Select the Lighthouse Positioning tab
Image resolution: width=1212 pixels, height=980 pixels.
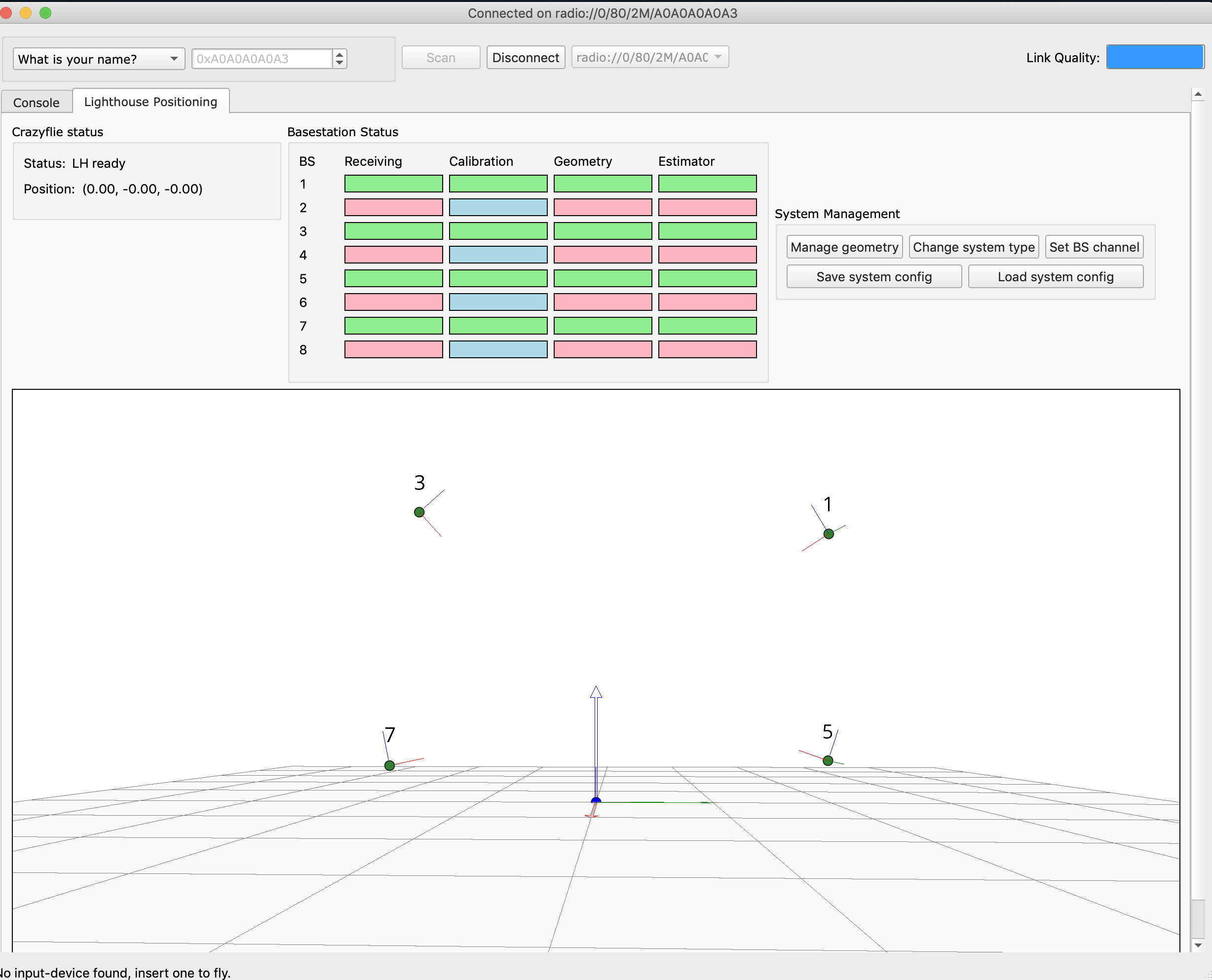point(151,102)
